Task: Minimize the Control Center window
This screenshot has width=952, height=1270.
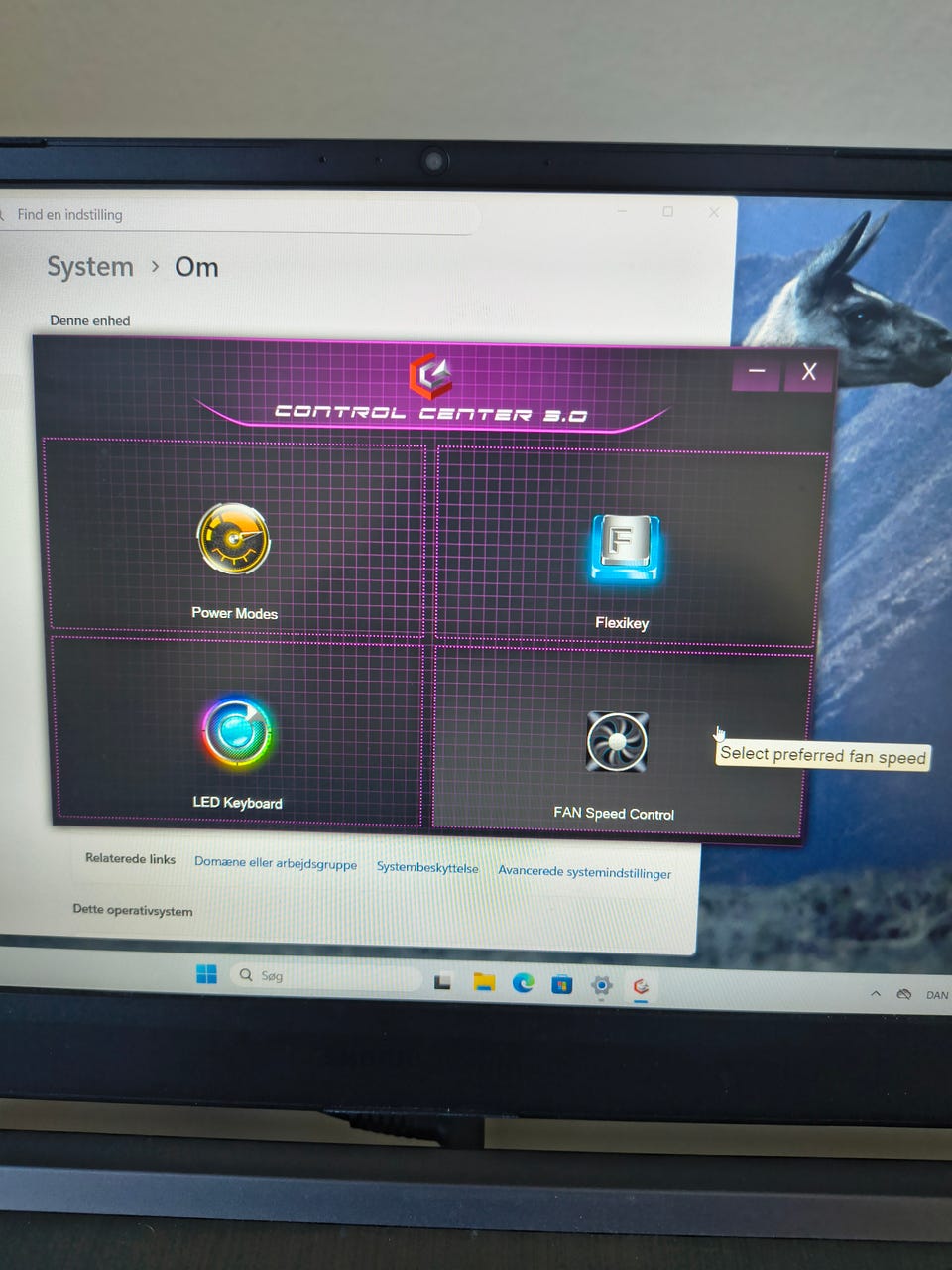Action: click(757, 371)
